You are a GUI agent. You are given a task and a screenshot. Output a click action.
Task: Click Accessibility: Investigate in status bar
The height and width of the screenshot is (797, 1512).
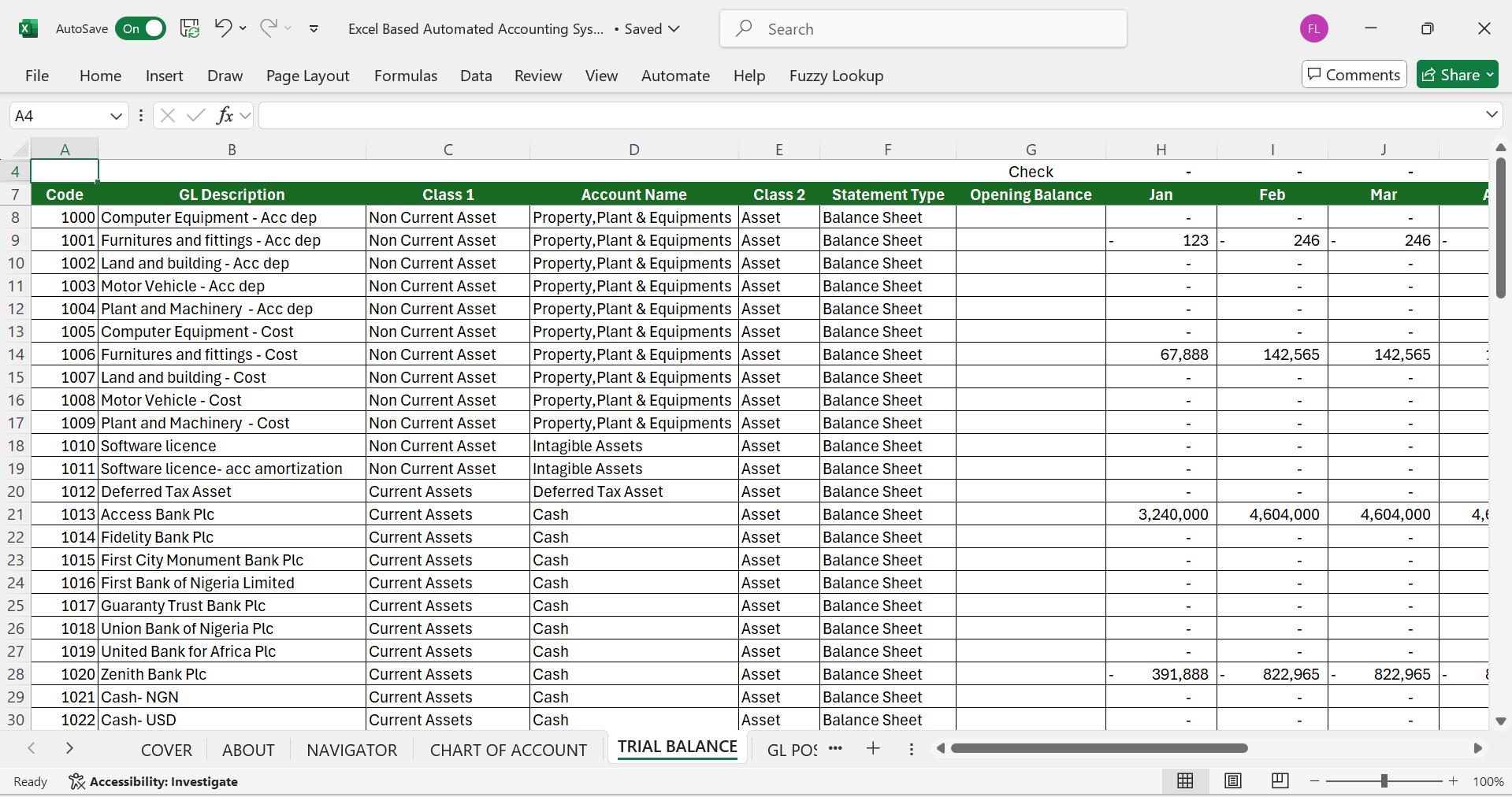154,781
